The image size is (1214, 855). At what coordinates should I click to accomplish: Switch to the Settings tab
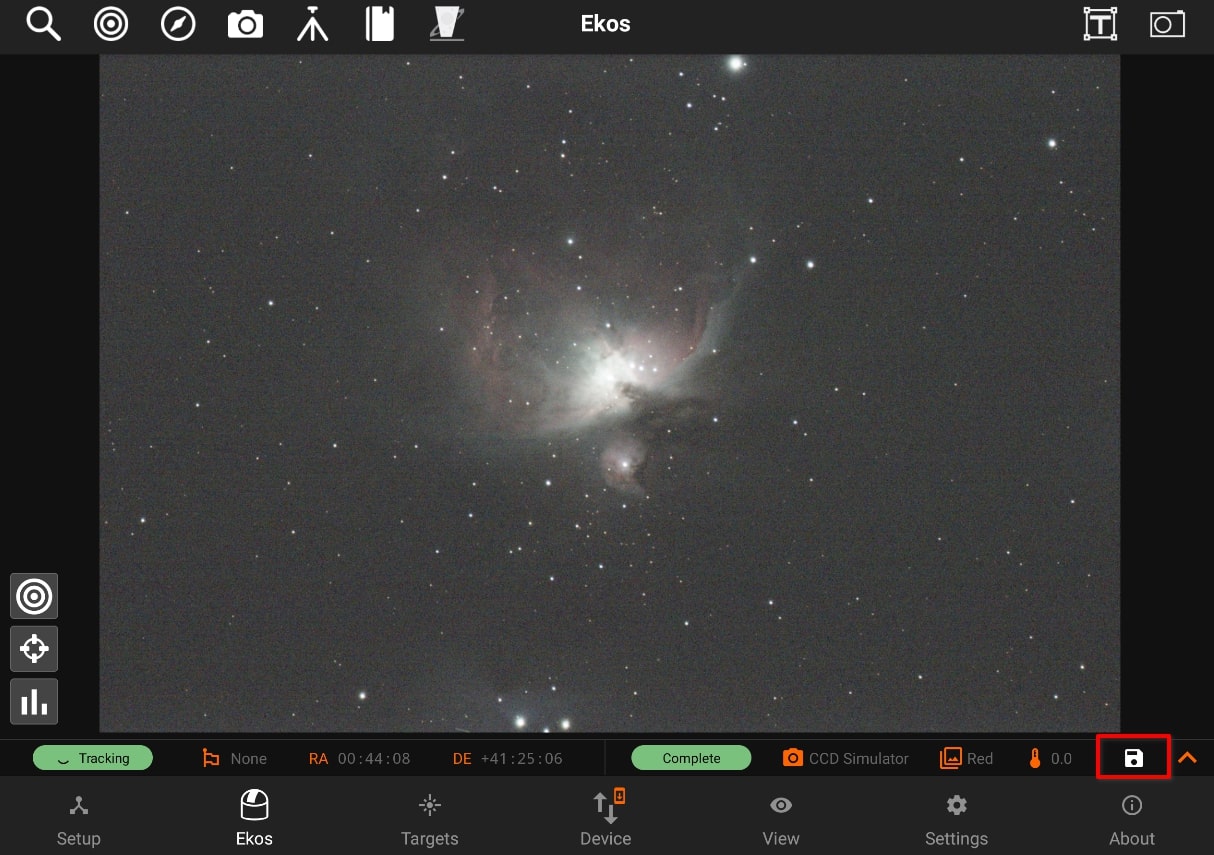957,821
